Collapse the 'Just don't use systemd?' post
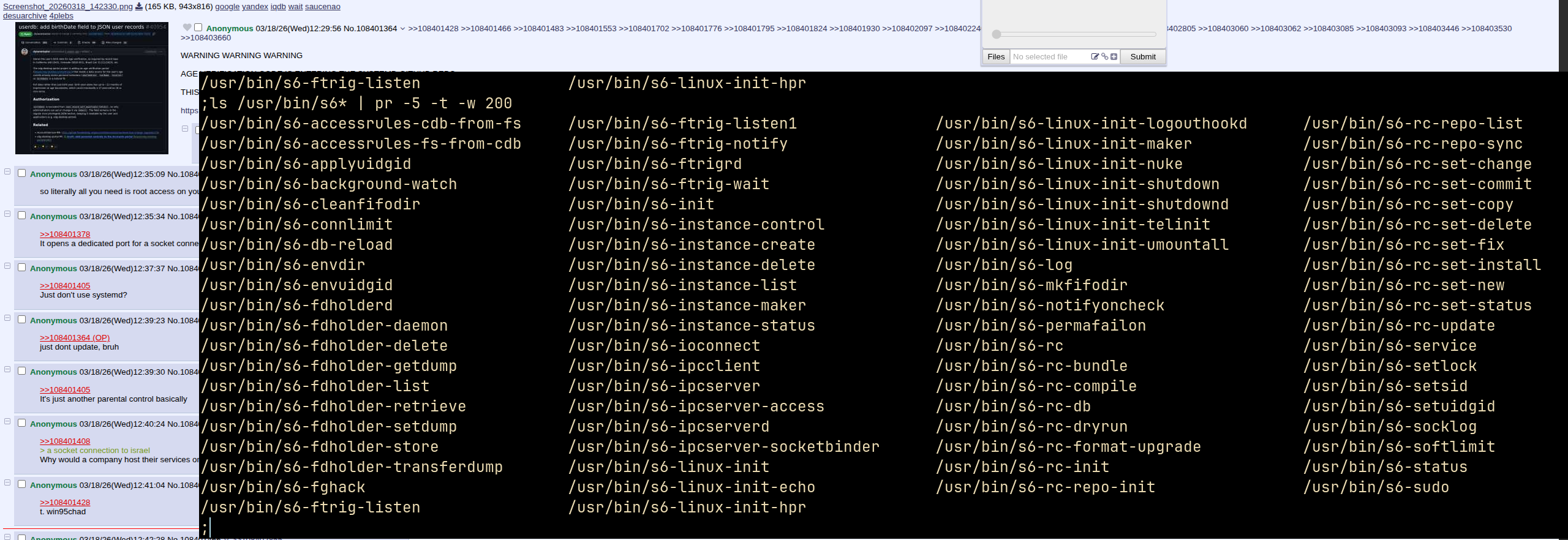 7,266
